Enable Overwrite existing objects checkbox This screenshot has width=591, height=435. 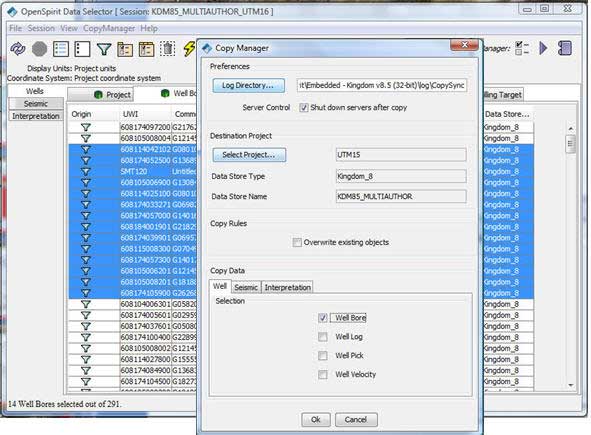coord(297,242)
